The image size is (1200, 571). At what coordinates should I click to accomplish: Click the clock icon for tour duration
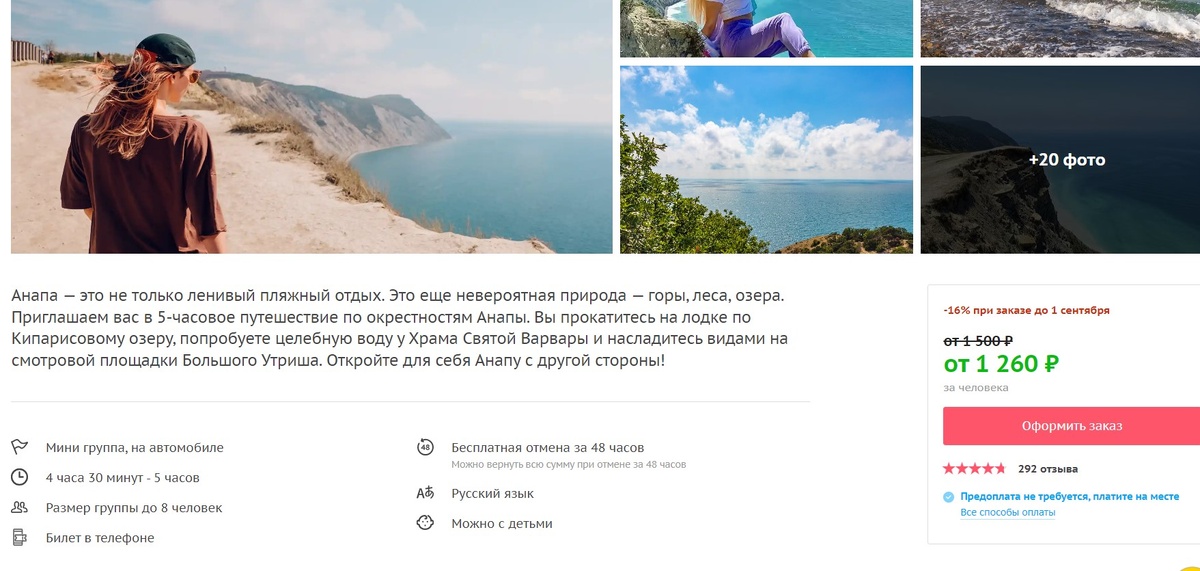pyautogui.click(x=20, y=477)
